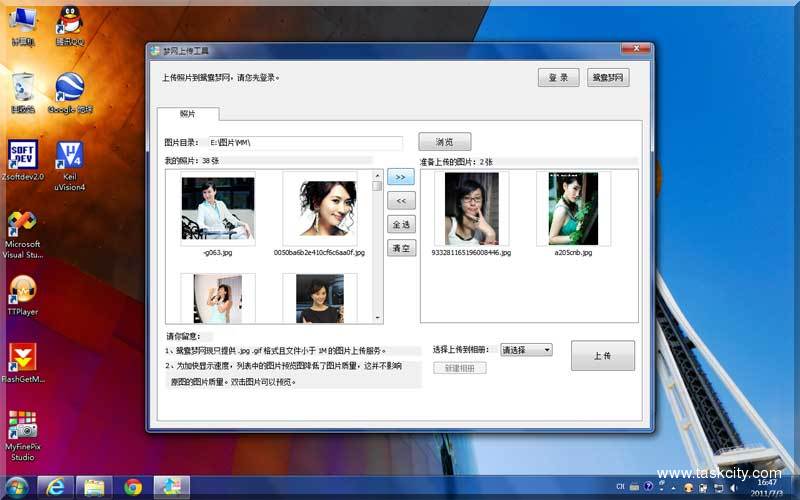Click the large 上传 upload button
This screenshot has height=500, width=800.
point(602,356)
